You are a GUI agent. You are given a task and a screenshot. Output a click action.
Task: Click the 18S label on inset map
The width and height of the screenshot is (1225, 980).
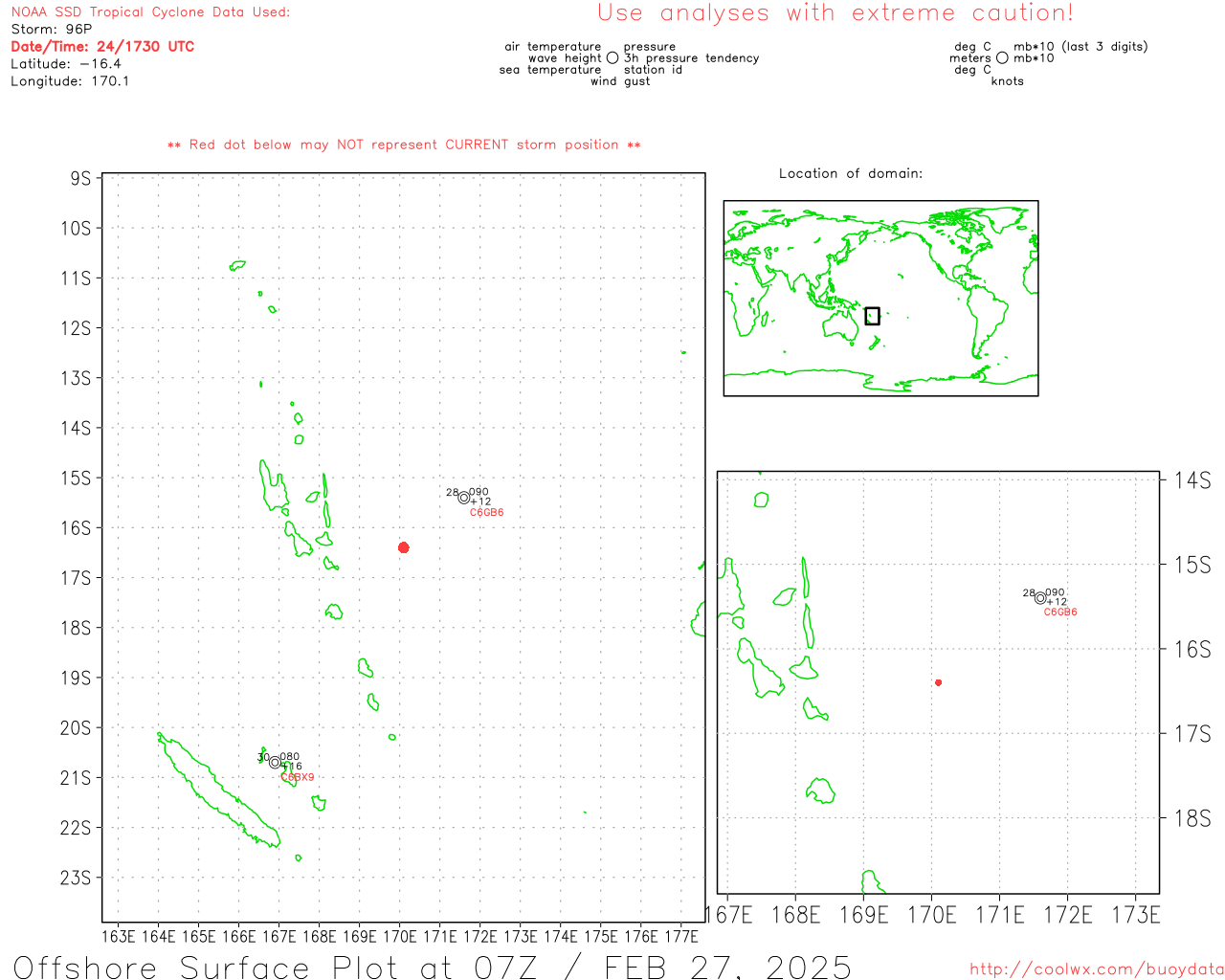point(1192,818)
